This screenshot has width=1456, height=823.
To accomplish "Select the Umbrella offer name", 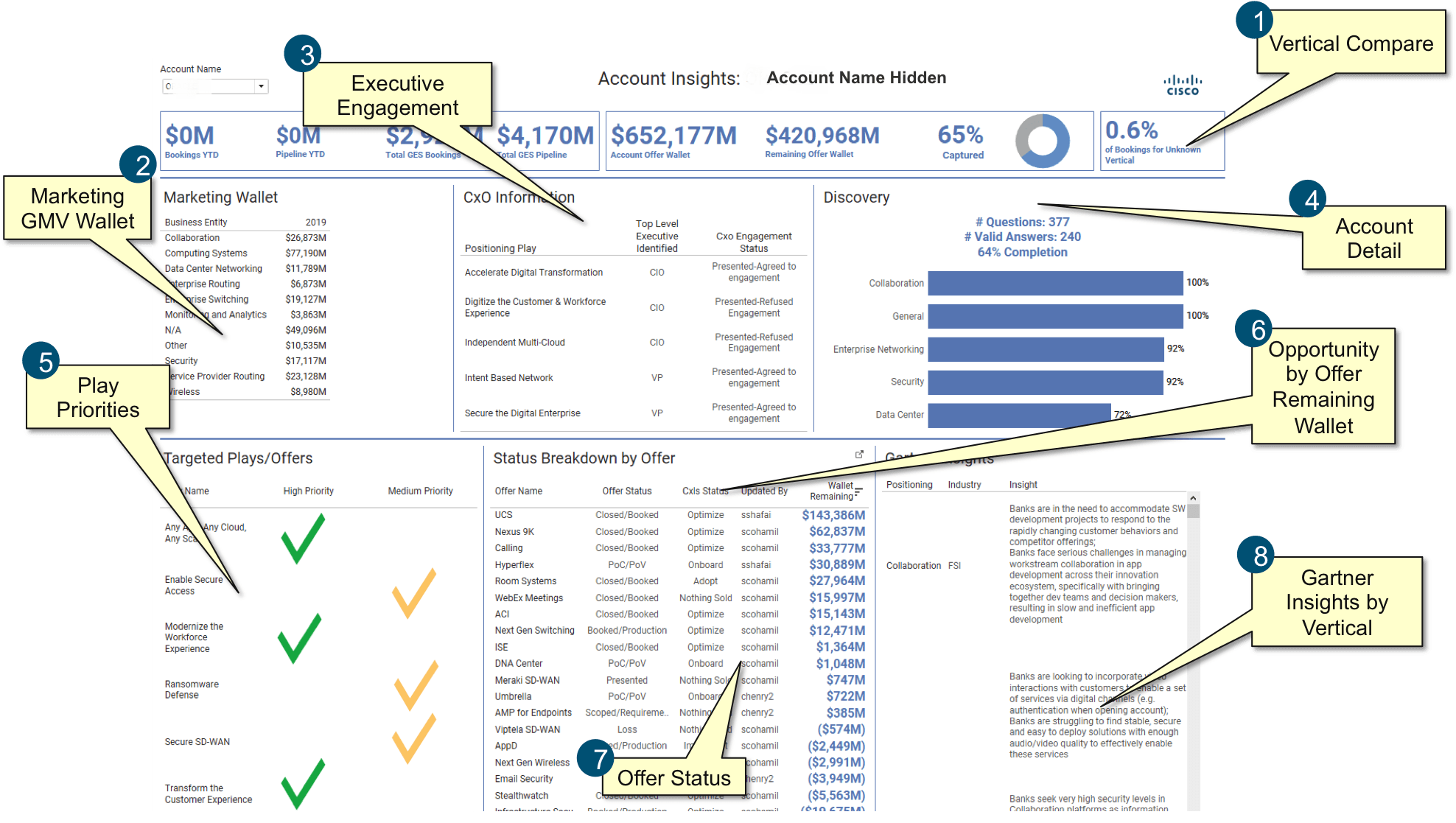I will coord(513,697).
